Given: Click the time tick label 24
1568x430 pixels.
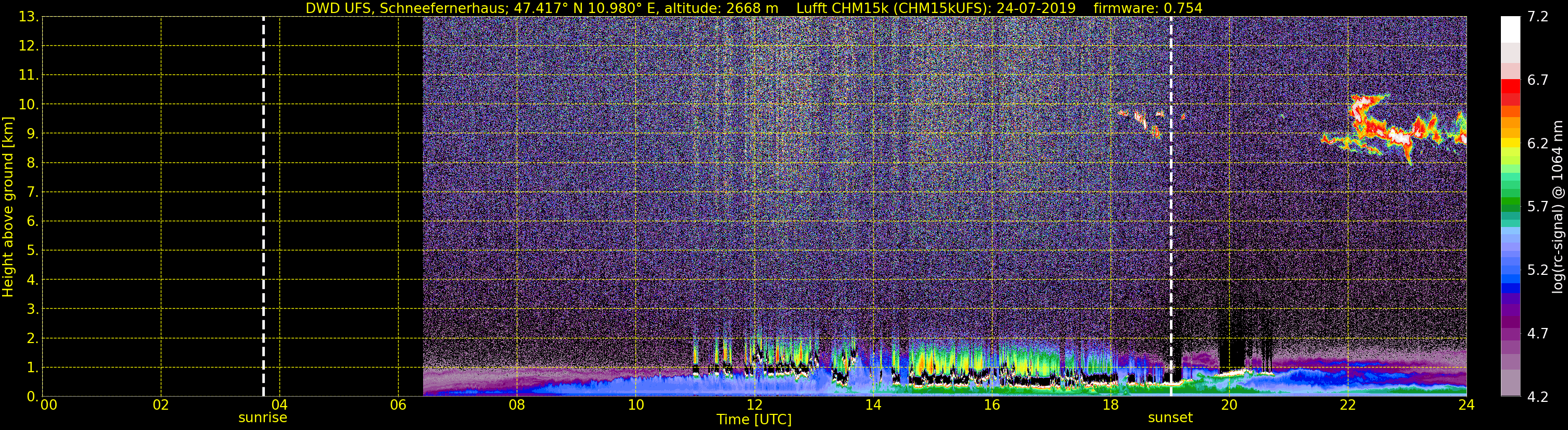Looking at the screenshot, I should pyautogui.click(x=1467, y=406).
